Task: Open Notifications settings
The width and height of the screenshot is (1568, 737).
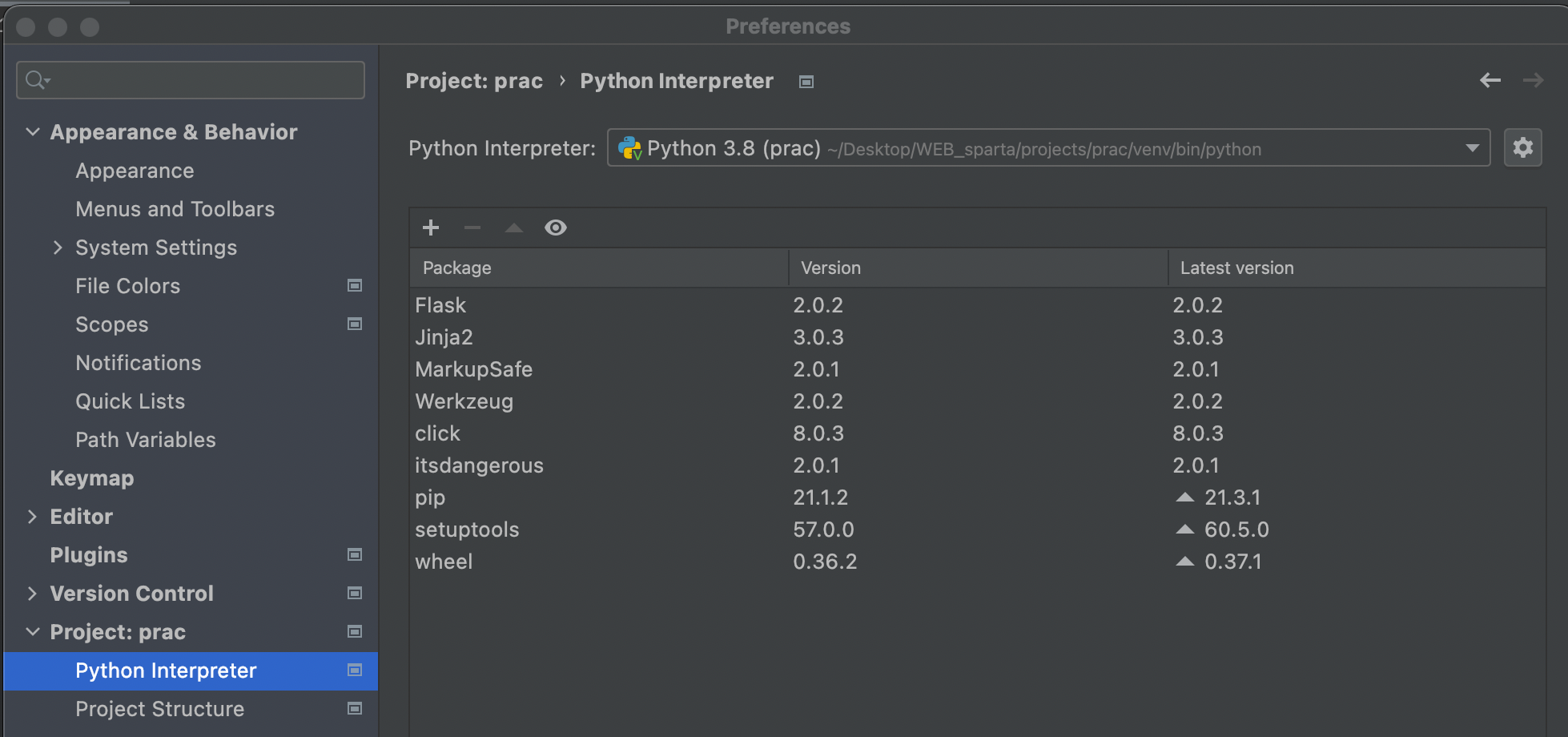Action: (x=138, y=363)
